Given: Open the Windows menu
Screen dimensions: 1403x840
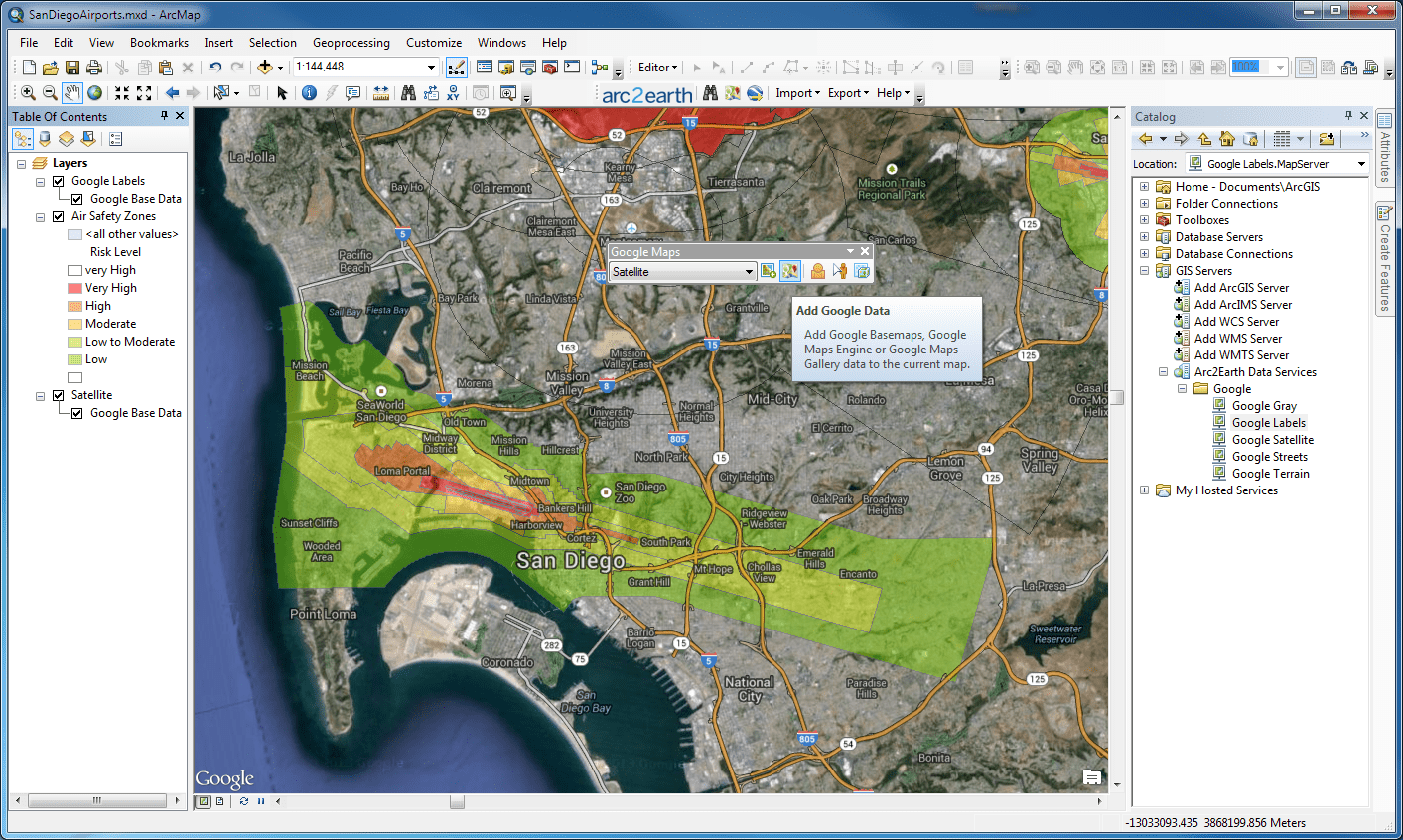Looking at the screenshot, I should pyautogui.click(x=501, y=43).
